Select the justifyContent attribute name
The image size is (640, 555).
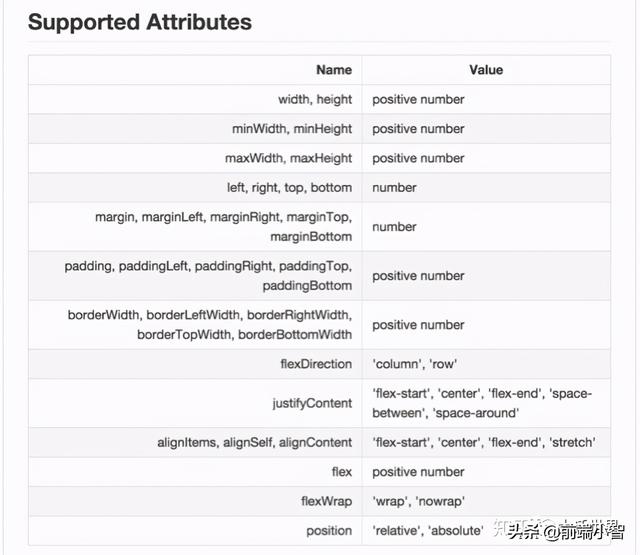(312, 403)
